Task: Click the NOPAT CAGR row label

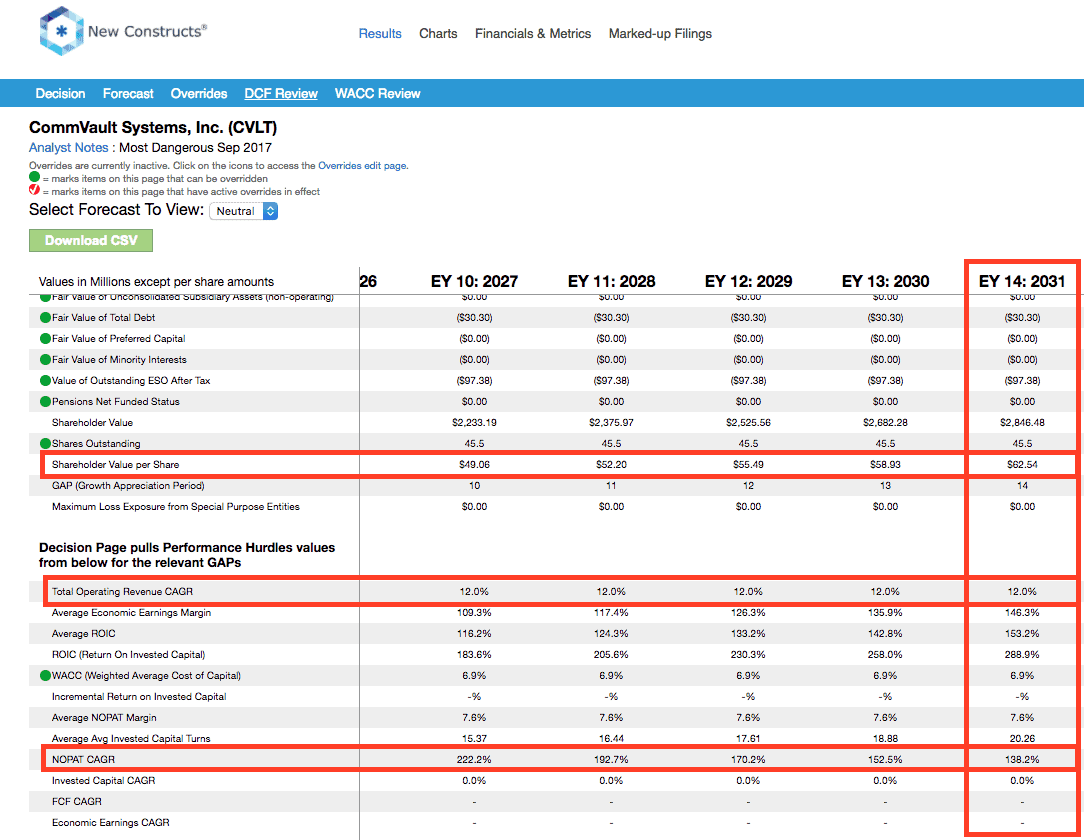Action: tap(84, 759)
